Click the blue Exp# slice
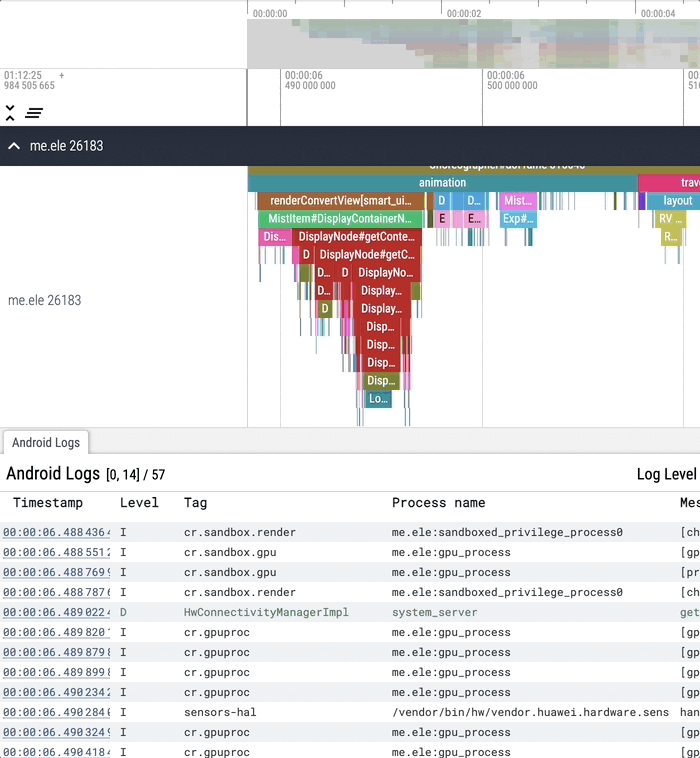 [x=518, y=219]
